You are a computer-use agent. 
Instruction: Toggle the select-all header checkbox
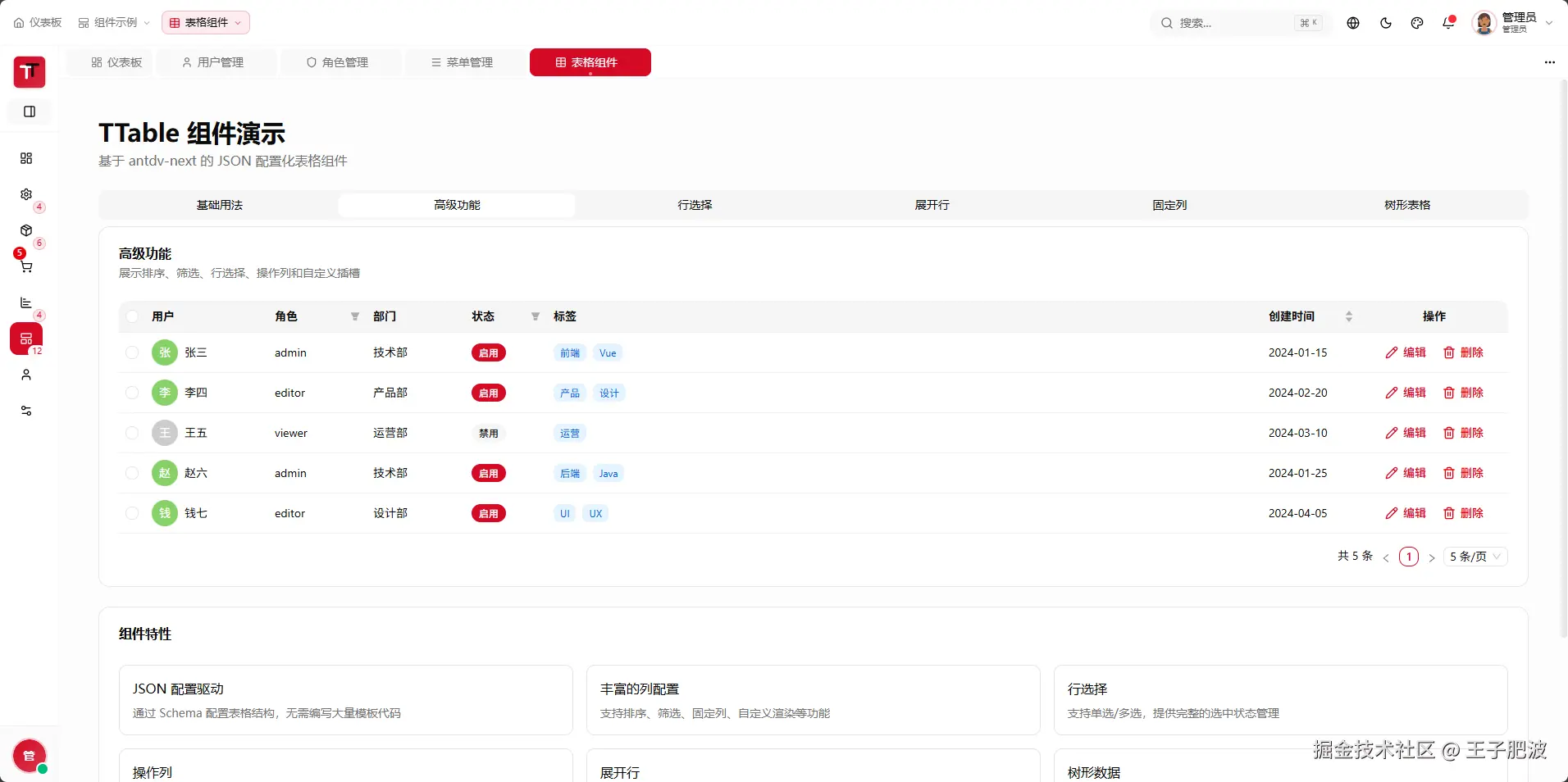[x=132, y=316]
